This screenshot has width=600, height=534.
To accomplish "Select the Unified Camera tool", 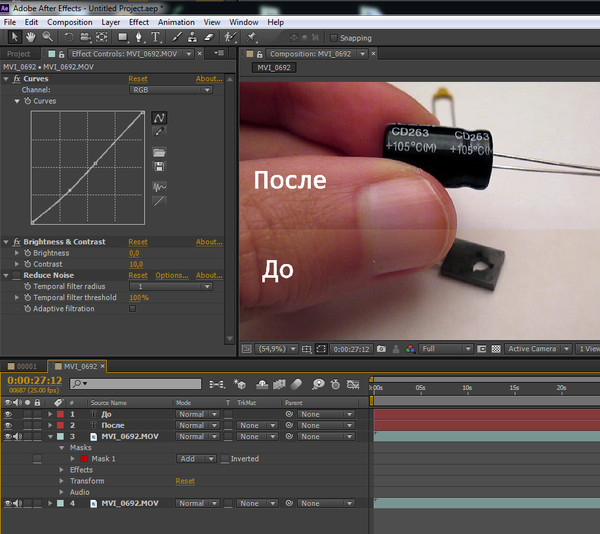I will click(85, 37).
